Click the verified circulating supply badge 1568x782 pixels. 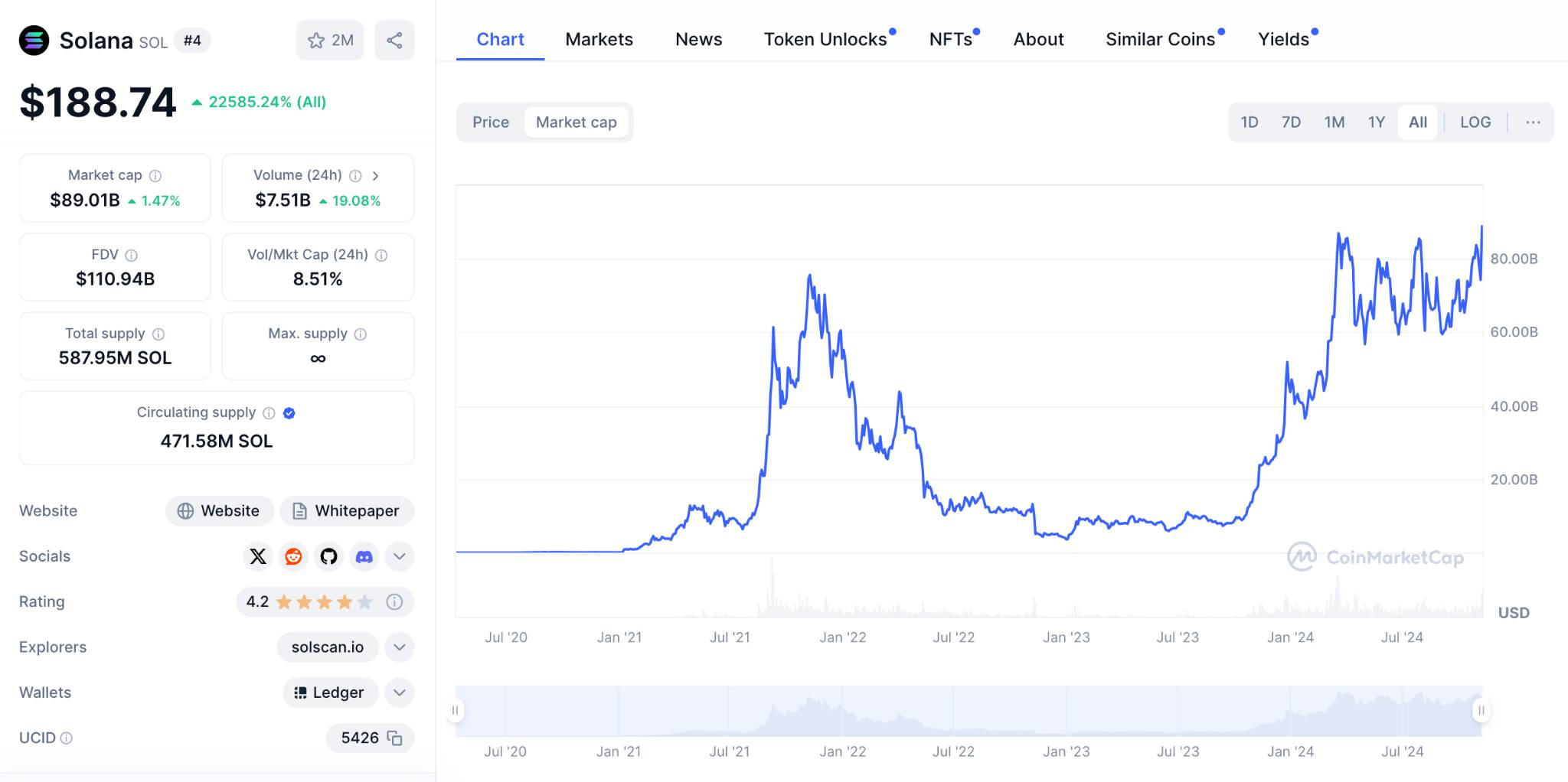coord(289,413)
